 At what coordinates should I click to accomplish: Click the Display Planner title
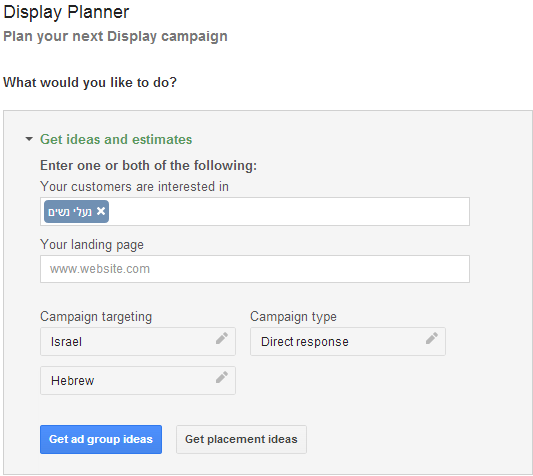66,12
